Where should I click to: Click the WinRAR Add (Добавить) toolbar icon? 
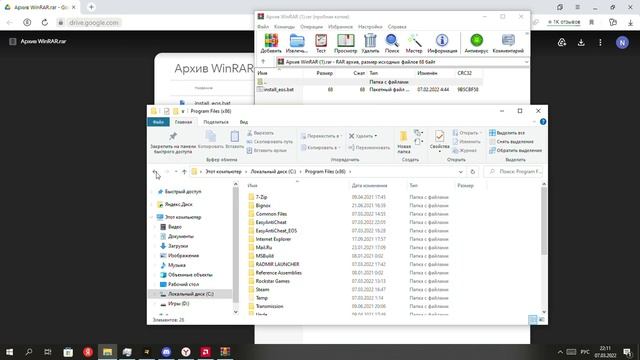(271, 43)
